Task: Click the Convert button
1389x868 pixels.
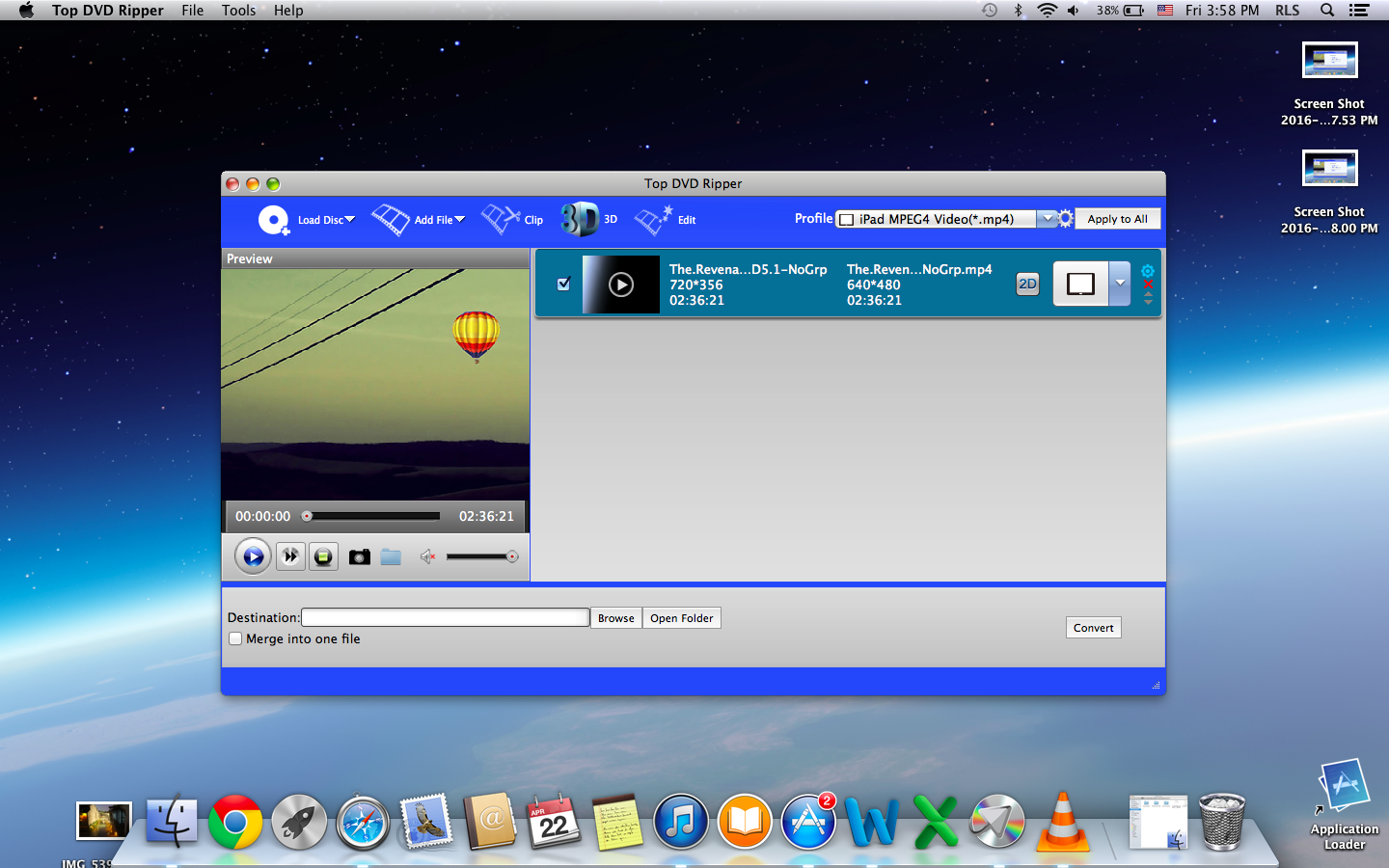Action: (1094, 628)
